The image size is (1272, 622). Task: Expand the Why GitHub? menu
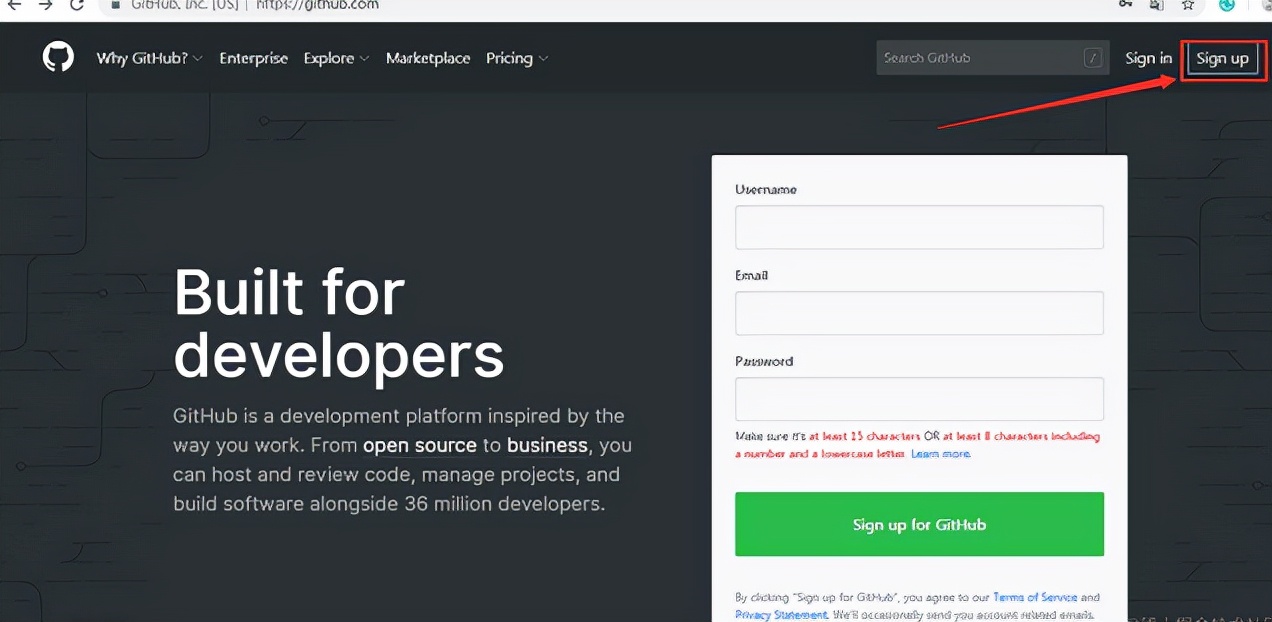click(x=149, y=58)
